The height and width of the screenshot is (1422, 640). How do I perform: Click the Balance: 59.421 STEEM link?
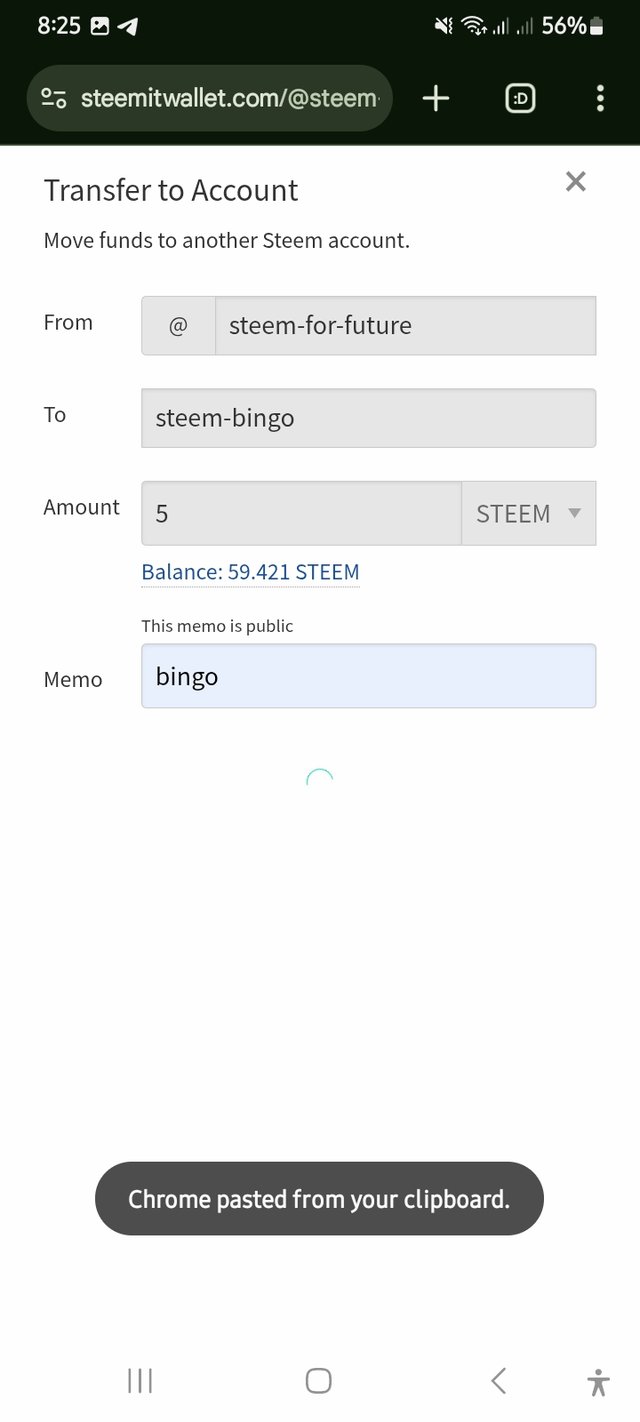[250, 572]
